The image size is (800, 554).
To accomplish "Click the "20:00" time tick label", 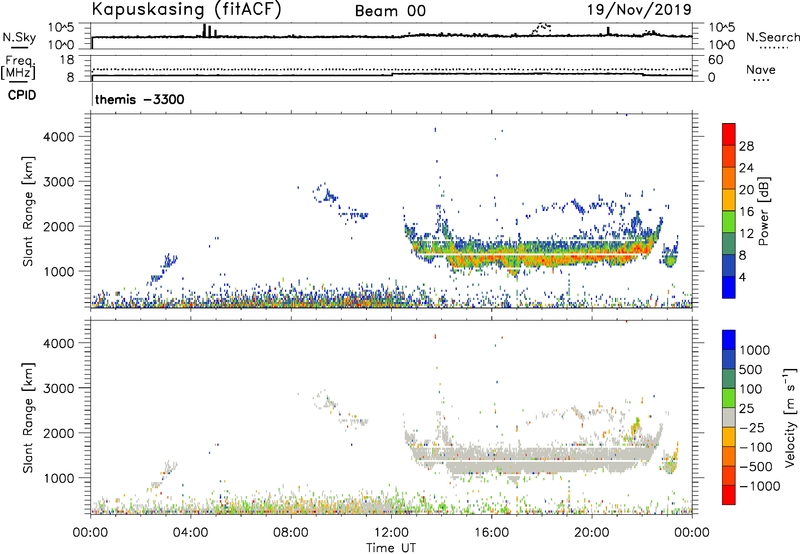I will [x=591, y=532].
